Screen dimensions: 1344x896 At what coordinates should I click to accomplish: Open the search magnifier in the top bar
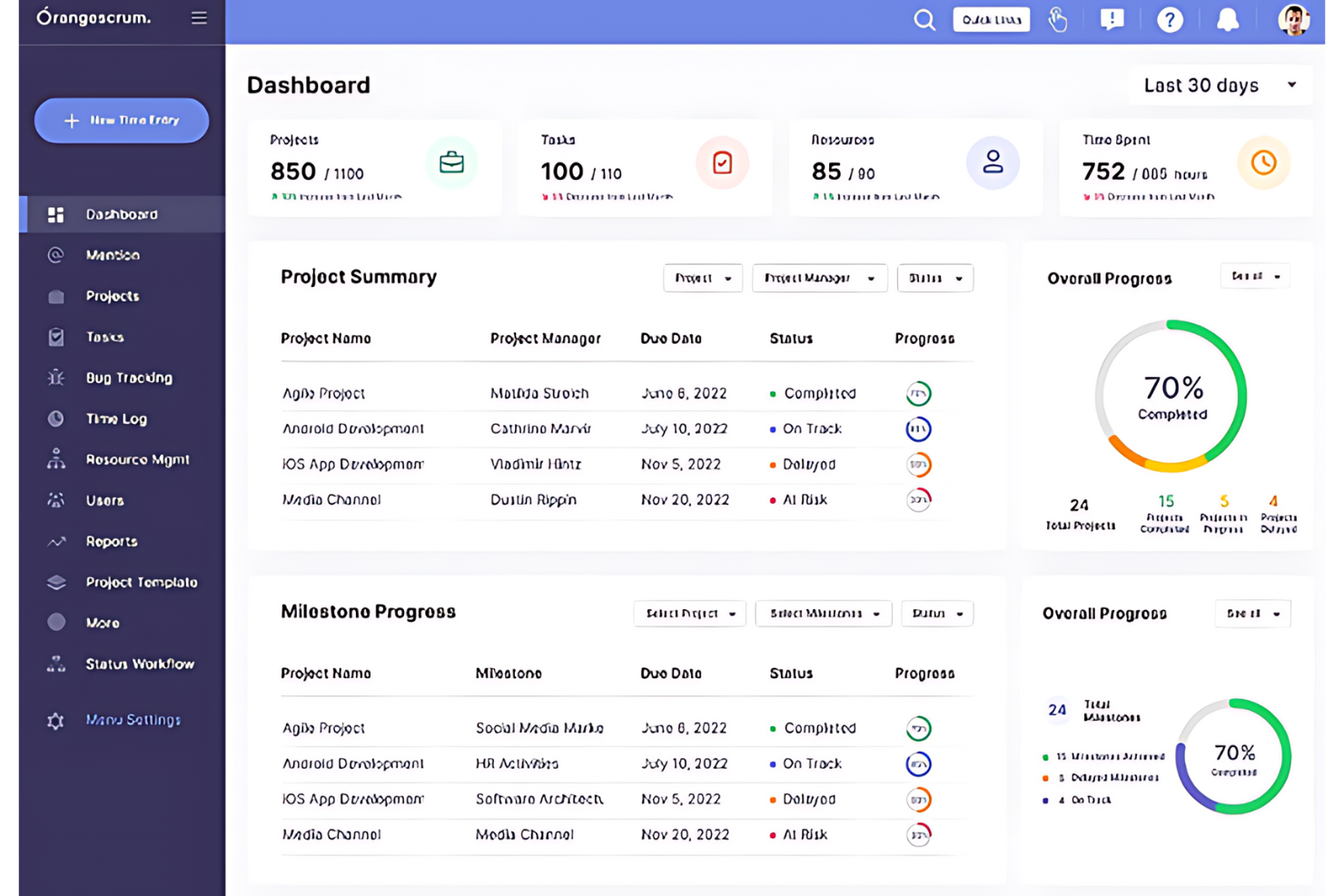pyautogui.click(x=924, y=19)
